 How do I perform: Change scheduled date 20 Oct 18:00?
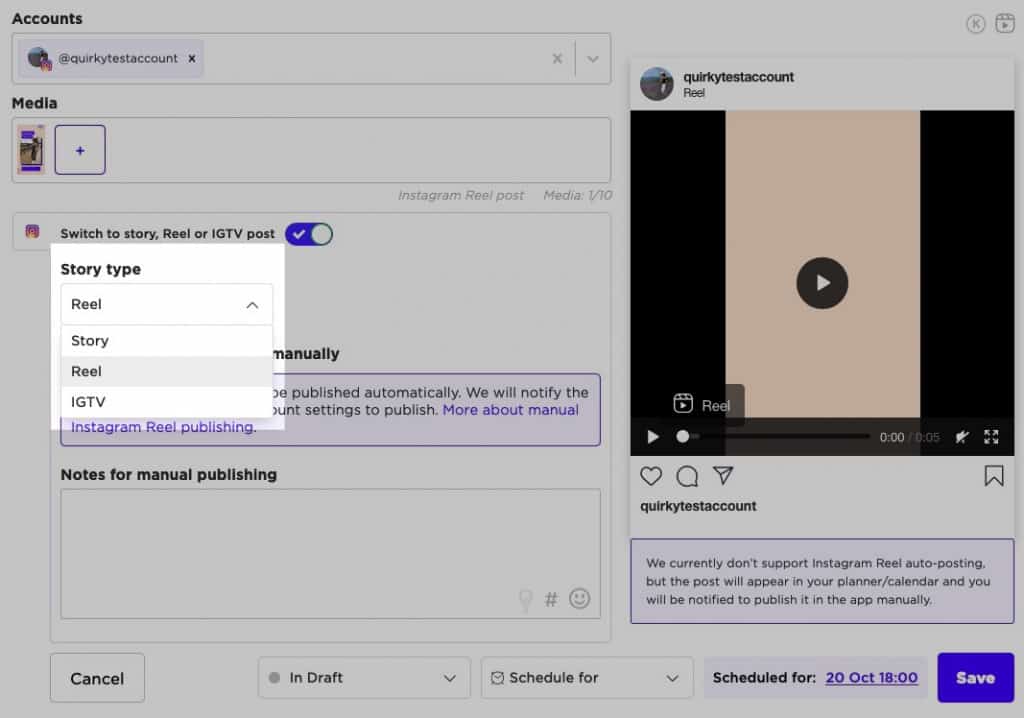[x=871, y=678]
